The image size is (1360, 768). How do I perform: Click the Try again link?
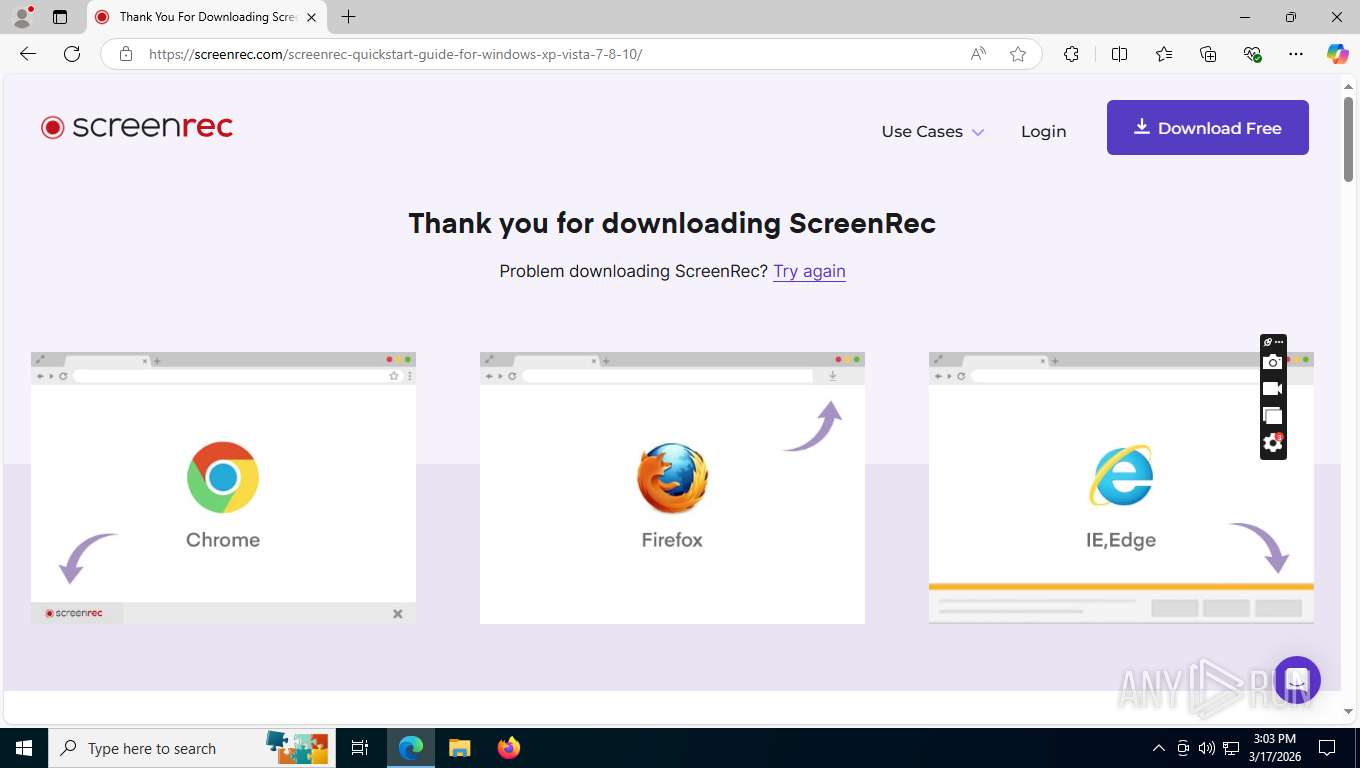click(x=809, y=271)
